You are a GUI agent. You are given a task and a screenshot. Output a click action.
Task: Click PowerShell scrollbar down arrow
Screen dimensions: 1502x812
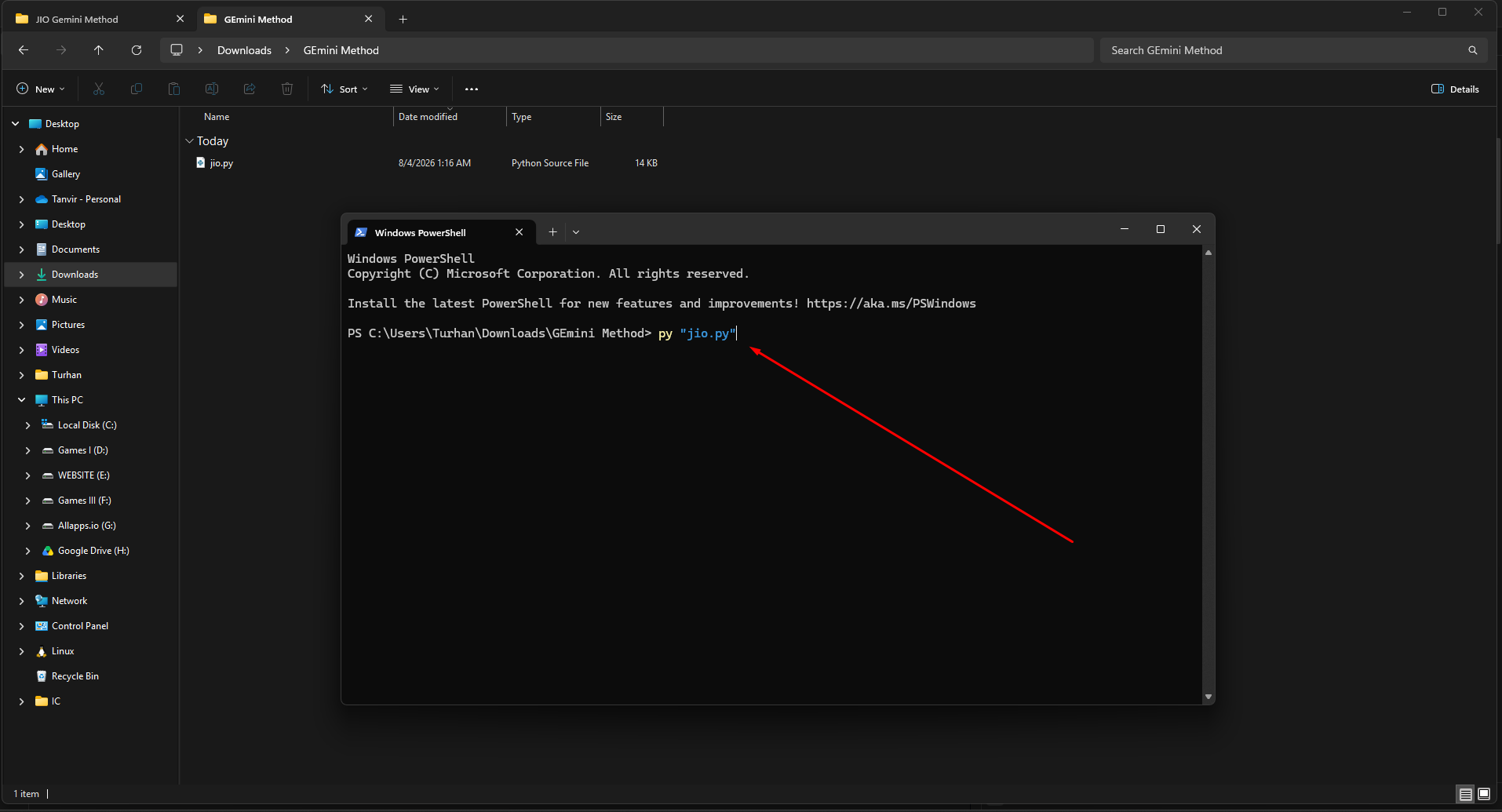pos(1209,697)
